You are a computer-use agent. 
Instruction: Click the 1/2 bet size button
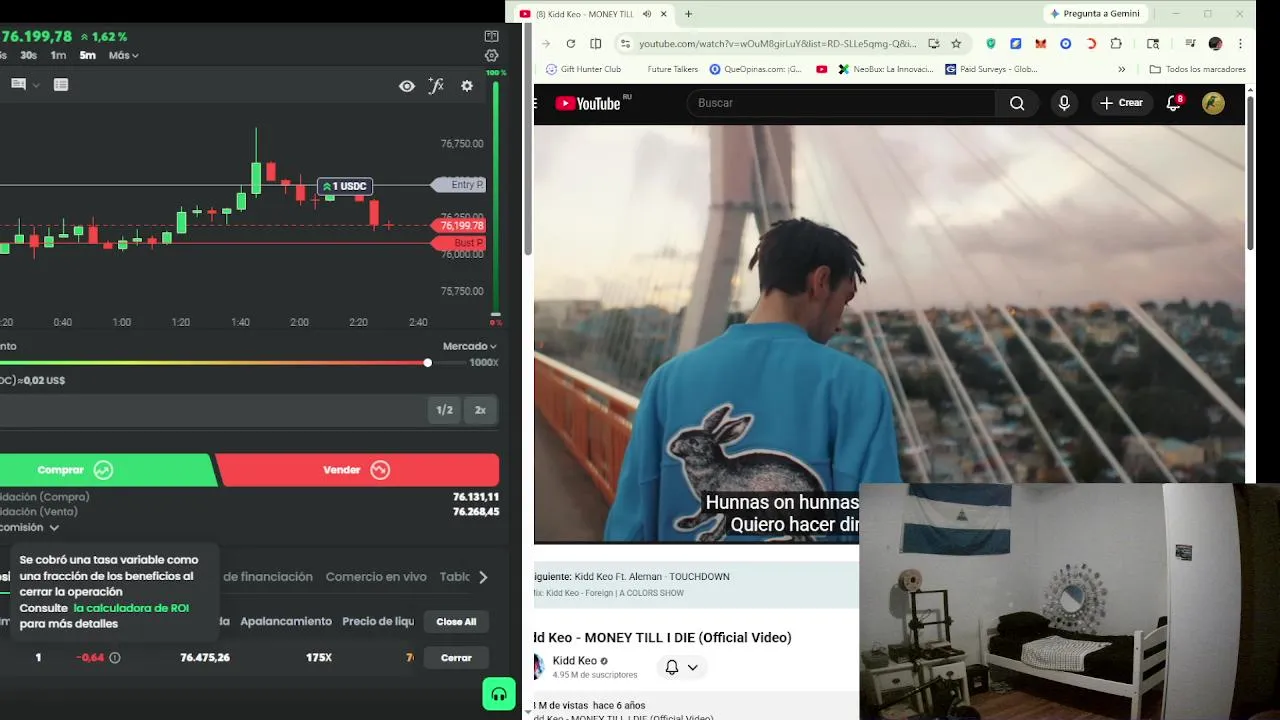coord(445,410)
